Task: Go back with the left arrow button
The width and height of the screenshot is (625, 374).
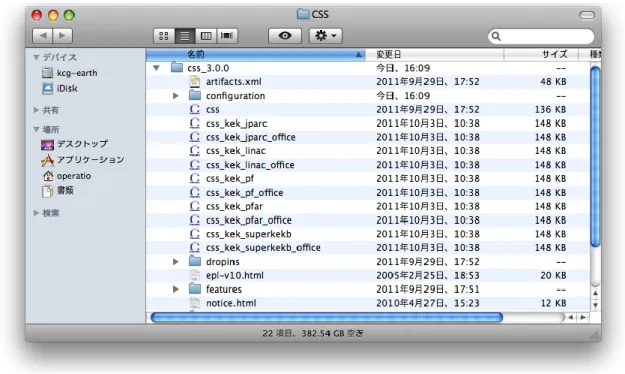Action: pyautogui.click(x=42, y=36)
